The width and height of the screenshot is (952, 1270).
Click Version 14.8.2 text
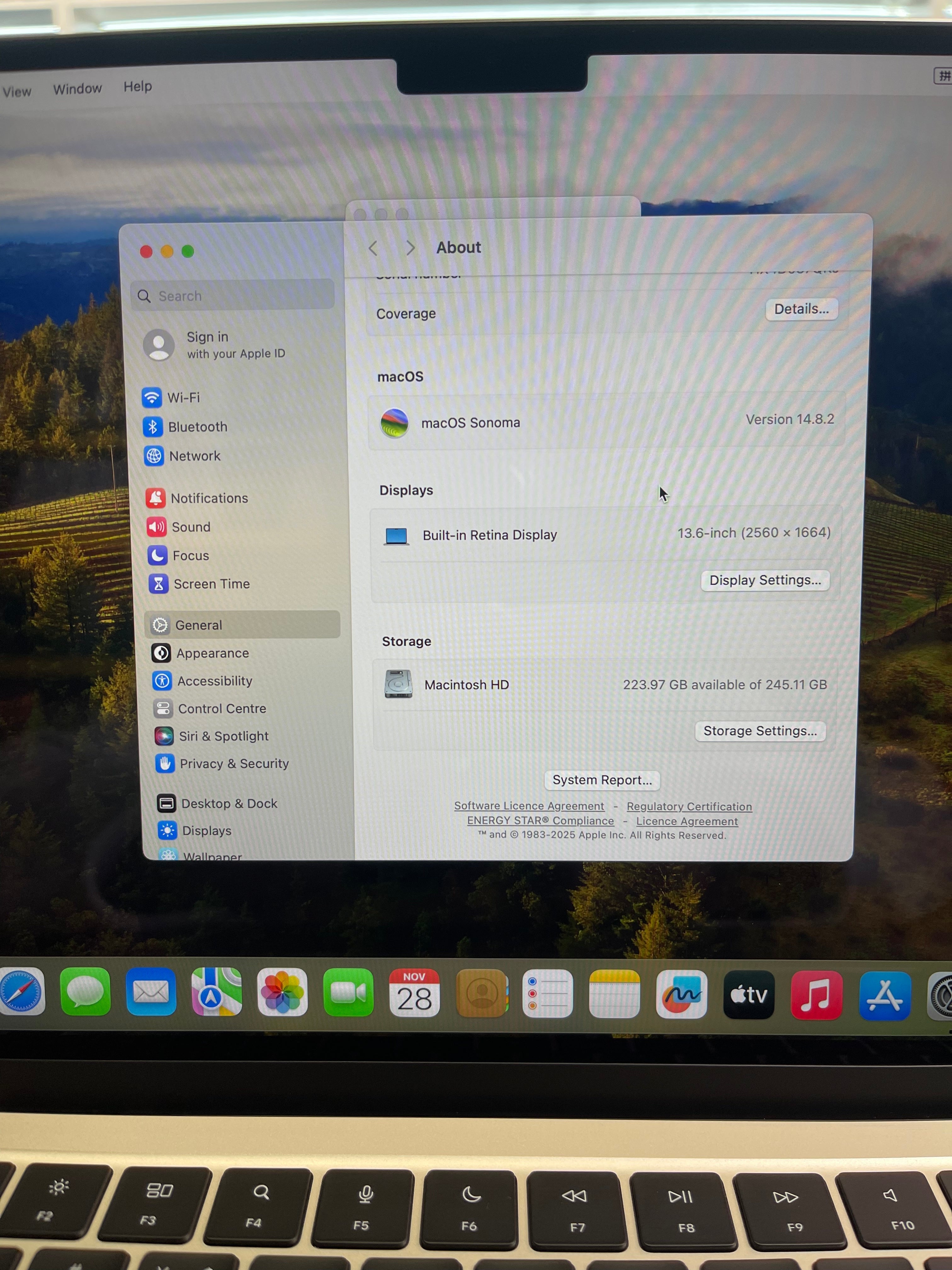[790, 419]
